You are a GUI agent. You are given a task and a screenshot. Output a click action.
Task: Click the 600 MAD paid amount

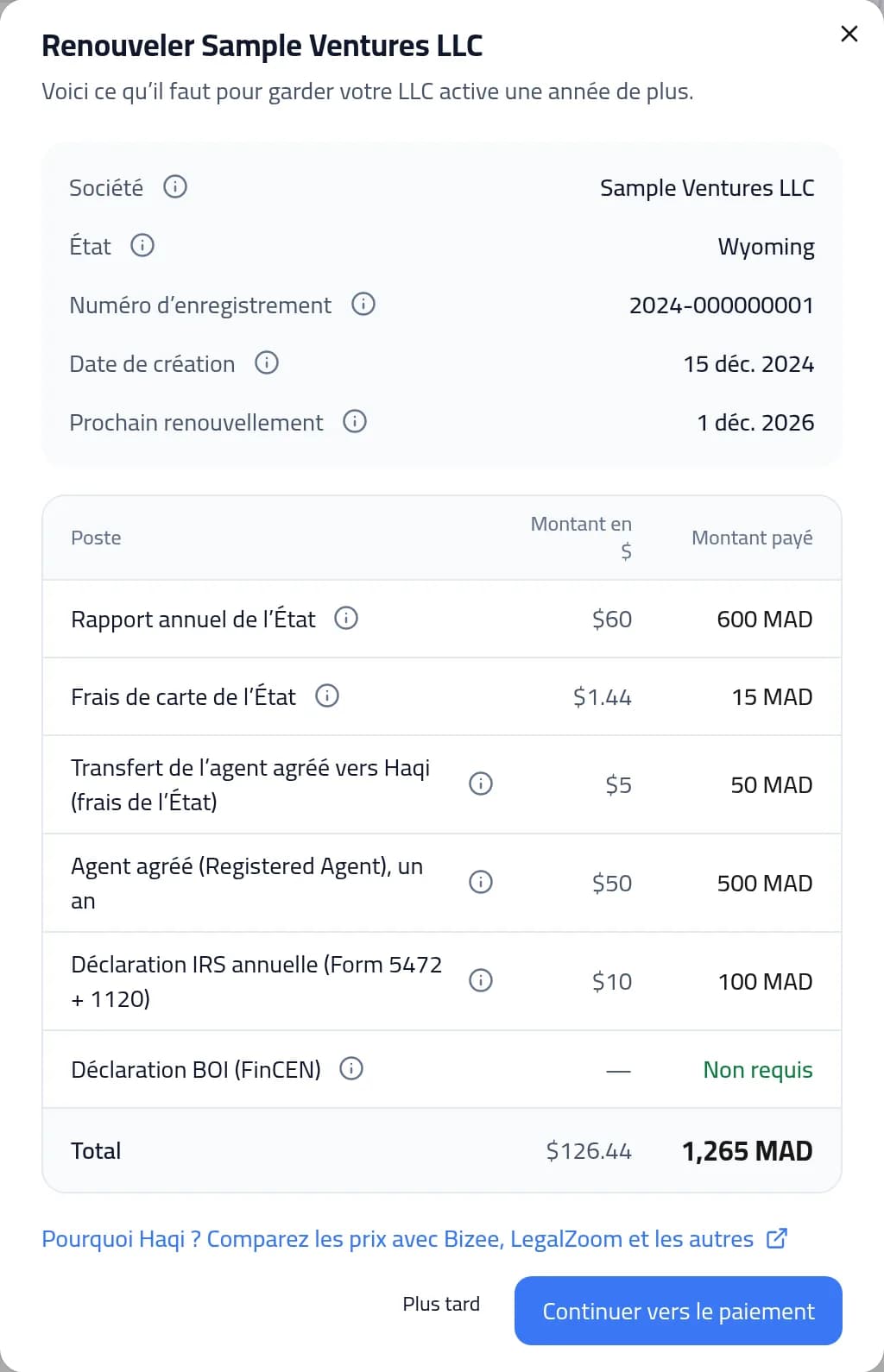tap(765, 620)
